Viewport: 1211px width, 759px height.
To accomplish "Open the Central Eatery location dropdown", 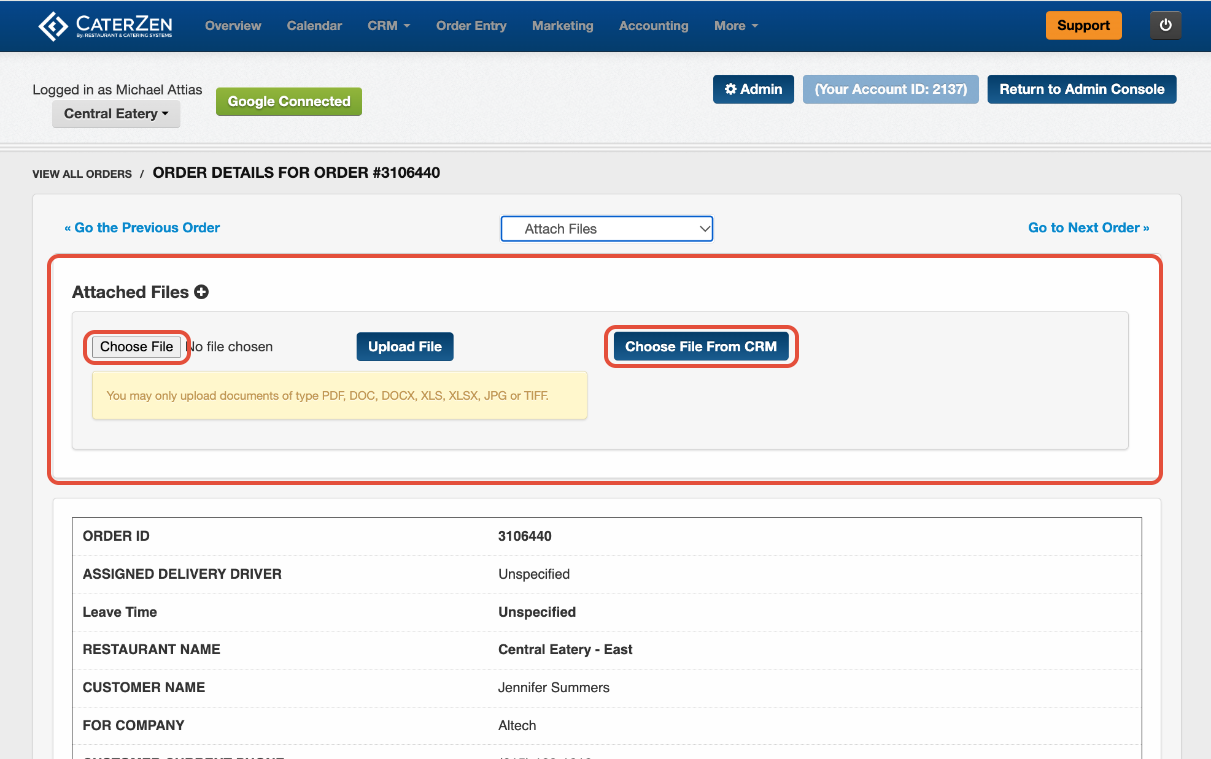I will coord(116,114).
